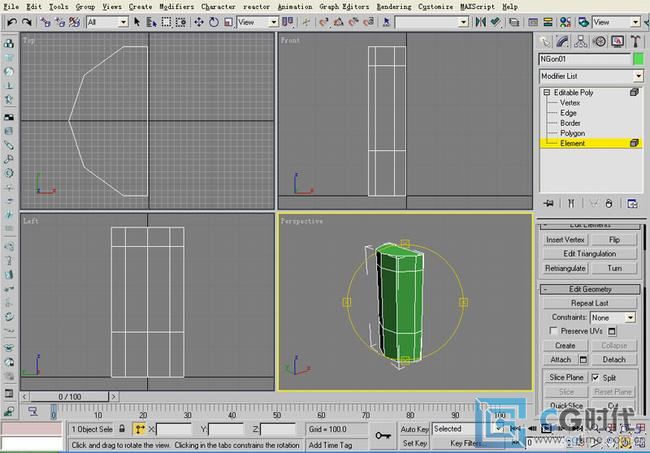Toggle Show End Result icon
650x453 pixels.
pyautogui.click(x=571, y=203)
